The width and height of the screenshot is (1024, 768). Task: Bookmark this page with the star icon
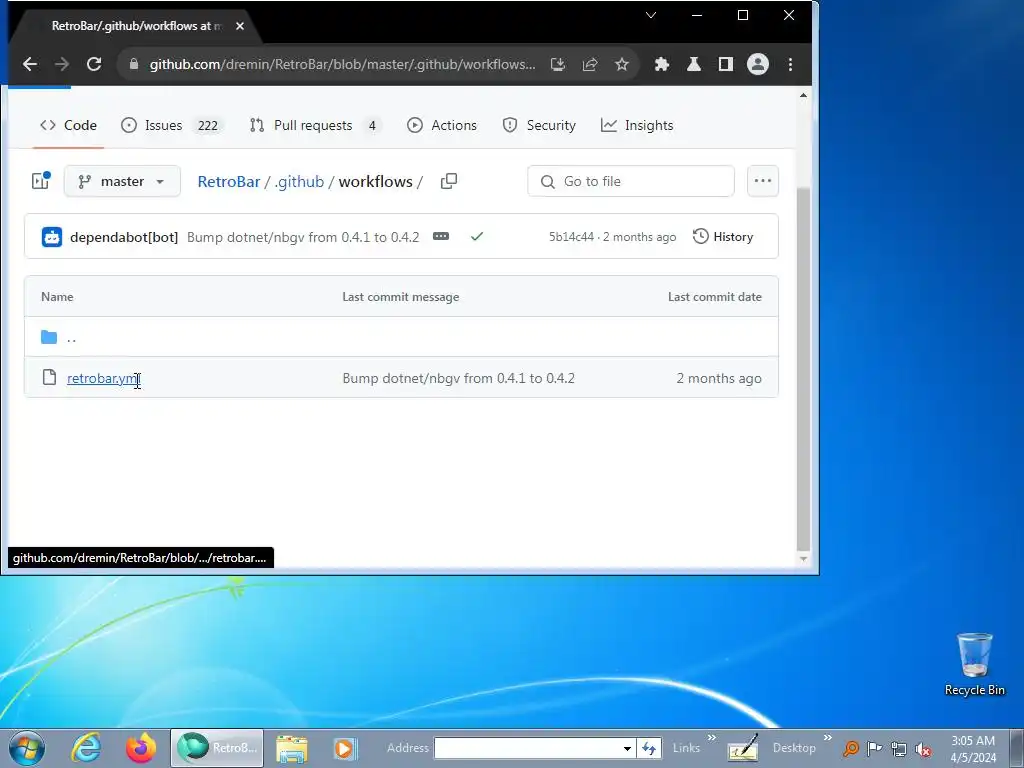tap(622, 64)
